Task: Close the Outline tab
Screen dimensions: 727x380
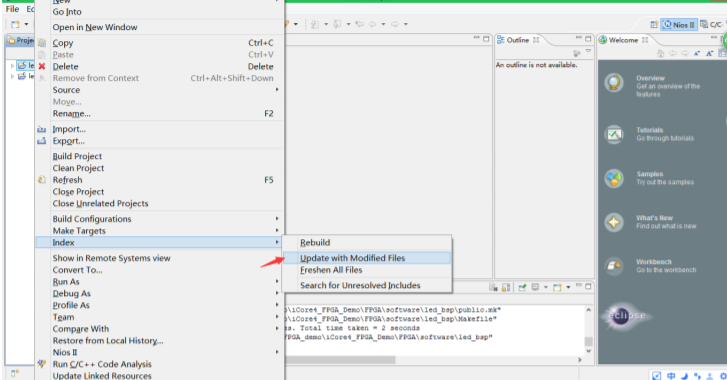Action: (x=536, y=40)
